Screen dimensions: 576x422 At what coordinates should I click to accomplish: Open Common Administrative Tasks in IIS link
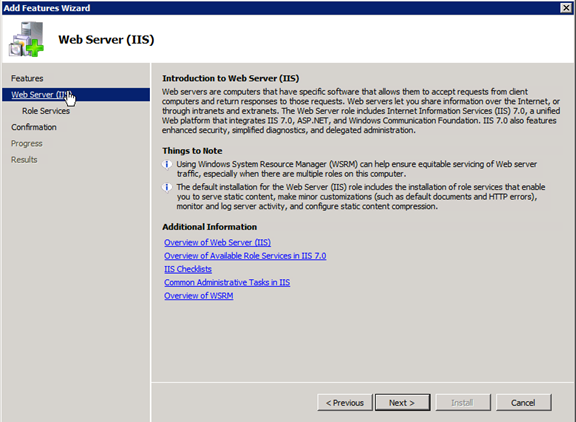tap(227, 282)
